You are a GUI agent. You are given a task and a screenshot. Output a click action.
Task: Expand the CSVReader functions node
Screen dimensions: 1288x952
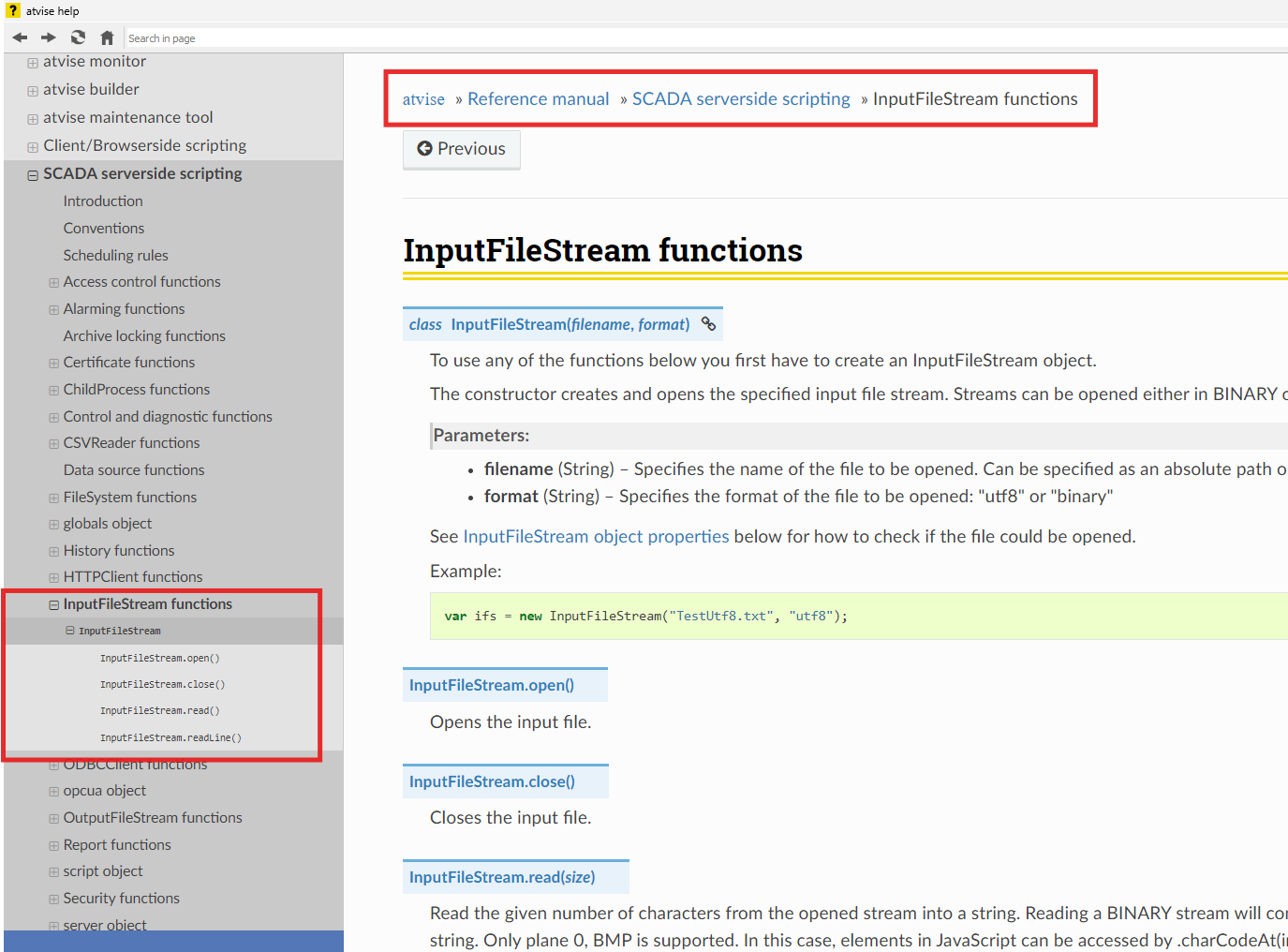click(53, 443)
